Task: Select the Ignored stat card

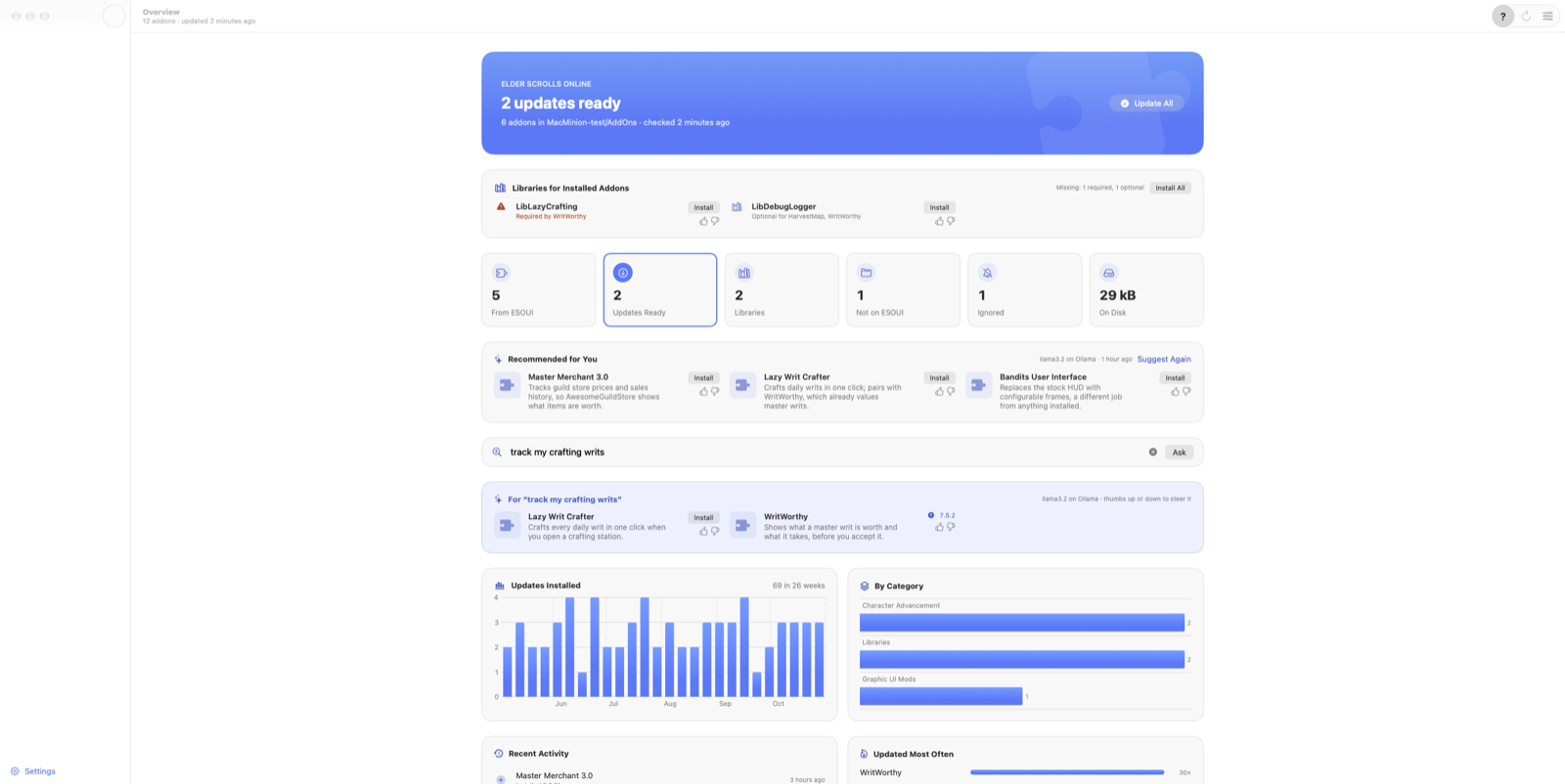Action: click(x=1025, y=289)
